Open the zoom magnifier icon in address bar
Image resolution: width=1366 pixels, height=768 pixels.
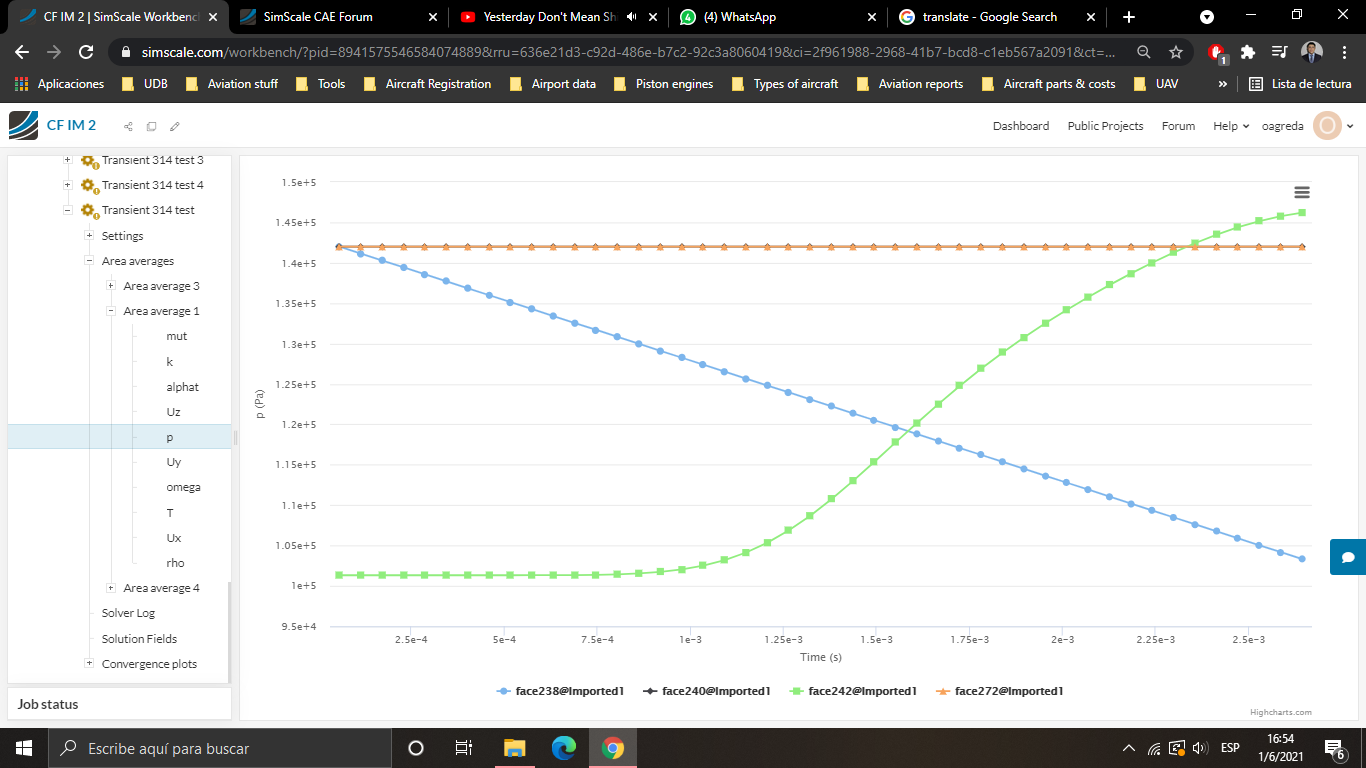point(1143,52)
